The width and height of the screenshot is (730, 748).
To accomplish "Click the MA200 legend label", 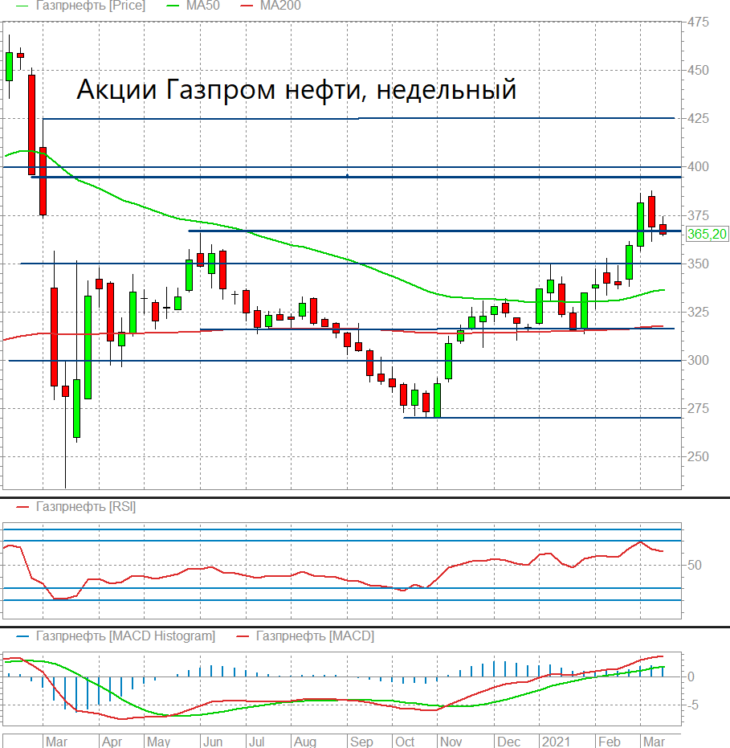I will click(x=281, y=5).
